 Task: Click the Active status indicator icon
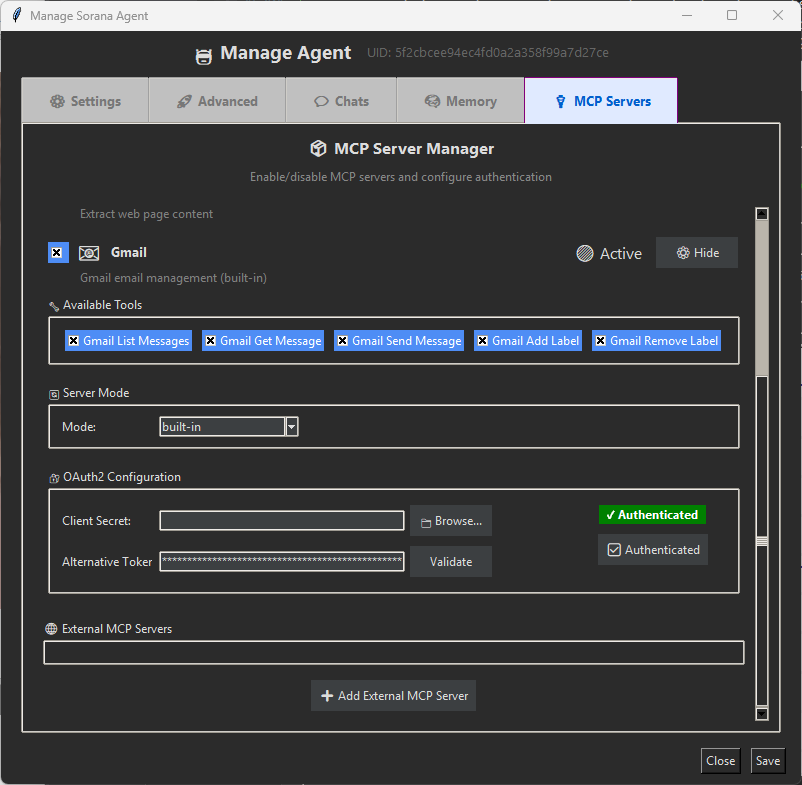click(584, 253)
